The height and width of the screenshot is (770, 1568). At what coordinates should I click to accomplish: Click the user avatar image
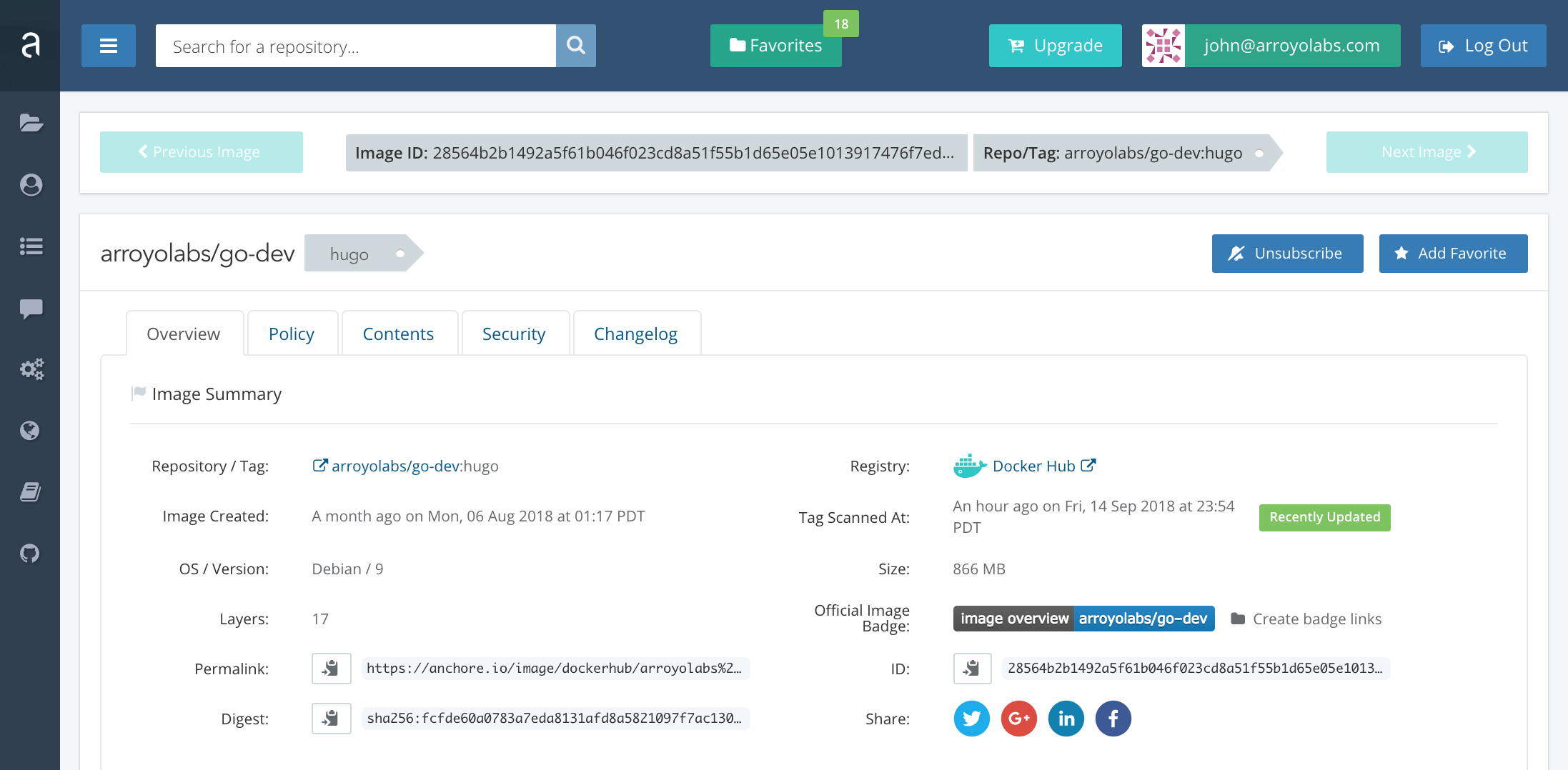(x=1163, y=46)
